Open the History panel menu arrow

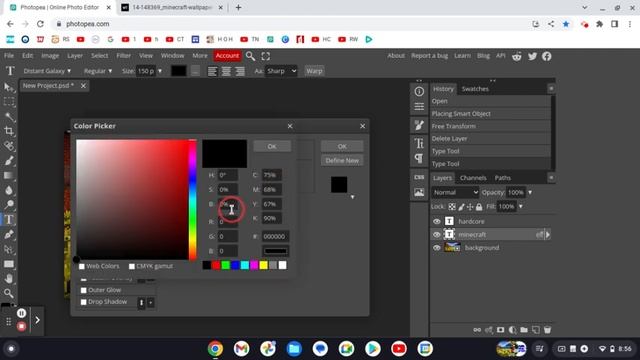pyautogui.click(x=551, y=89)
